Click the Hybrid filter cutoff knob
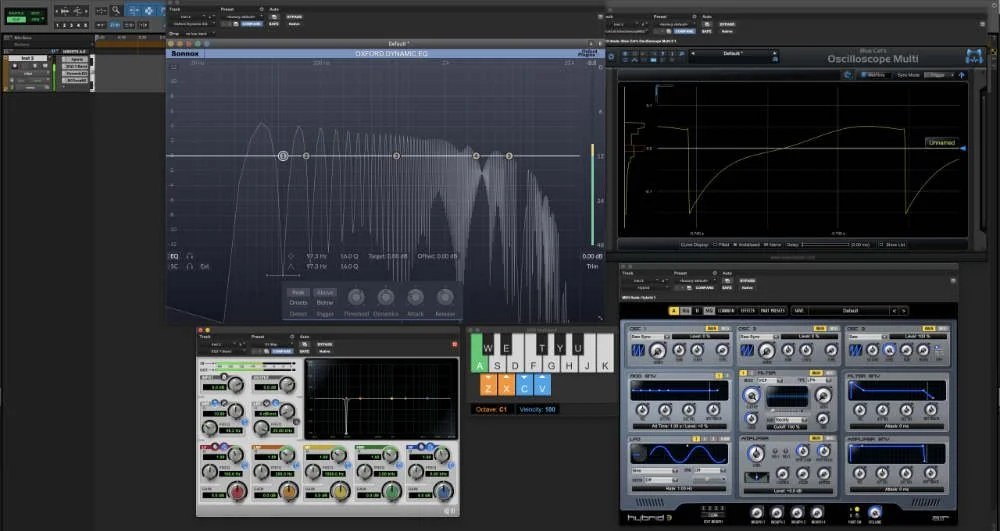 pos(751,395)
